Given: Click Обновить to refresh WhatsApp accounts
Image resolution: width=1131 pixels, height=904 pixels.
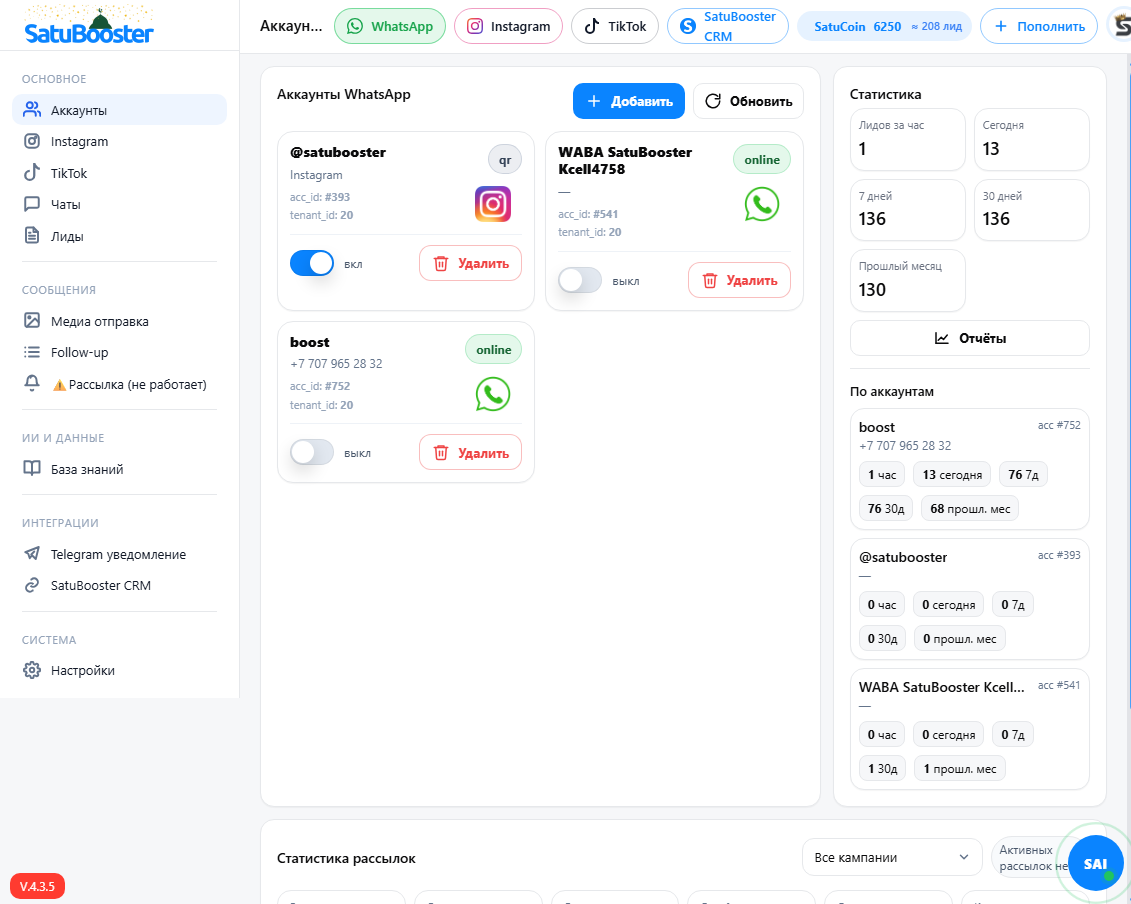Looking at the screenshot, I should [748, 101].
